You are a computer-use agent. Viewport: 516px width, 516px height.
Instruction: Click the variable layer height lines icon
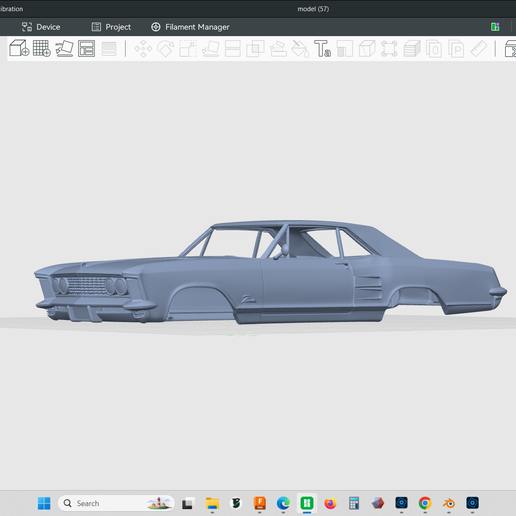(109, 49)
